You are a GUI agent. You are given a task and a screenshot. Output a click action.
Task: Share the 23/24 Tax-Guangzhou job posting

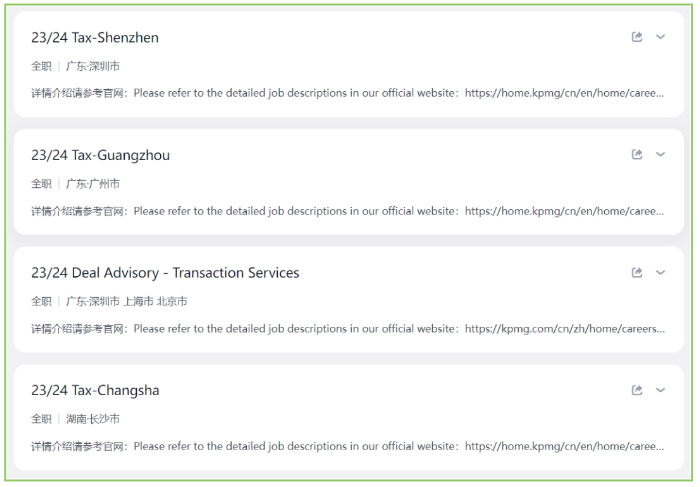(637, 154)
